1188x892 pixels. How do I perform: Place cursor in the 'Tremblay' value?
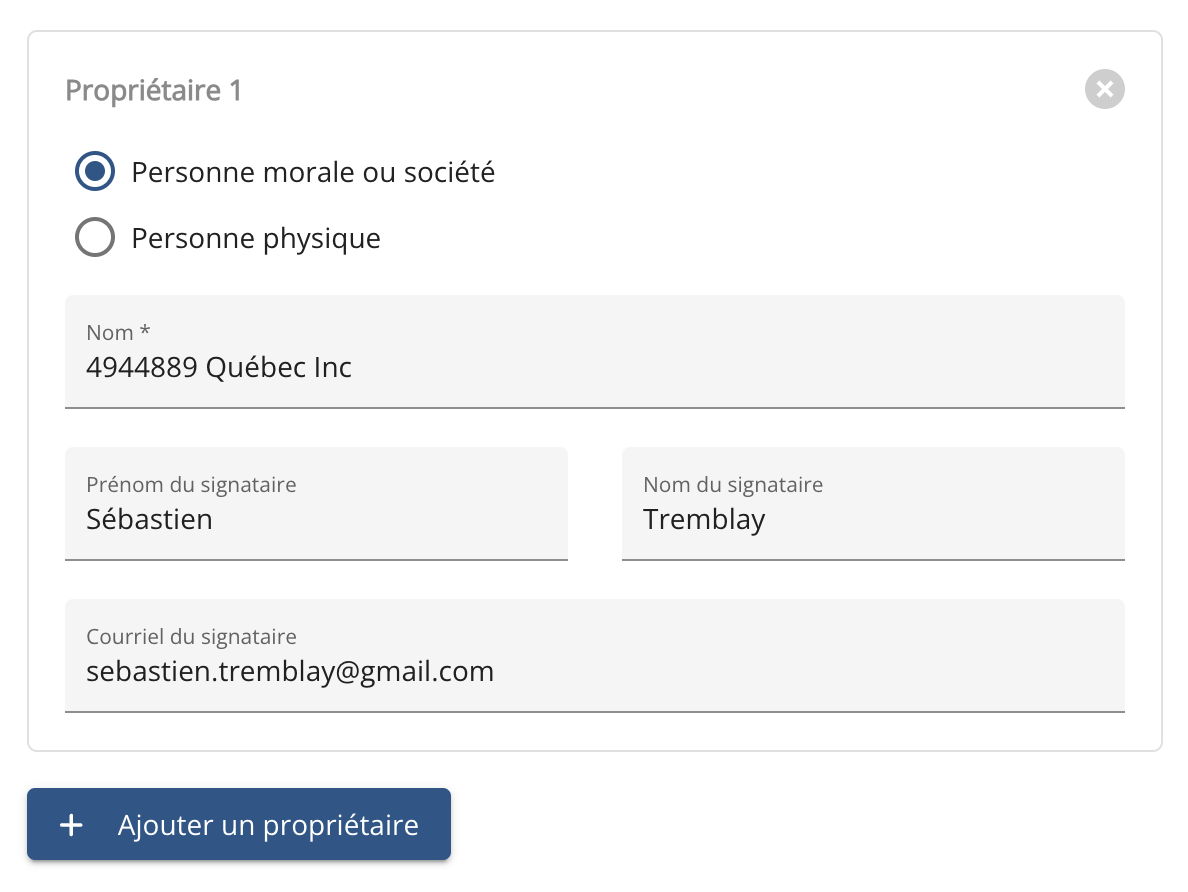pos(704,520)
